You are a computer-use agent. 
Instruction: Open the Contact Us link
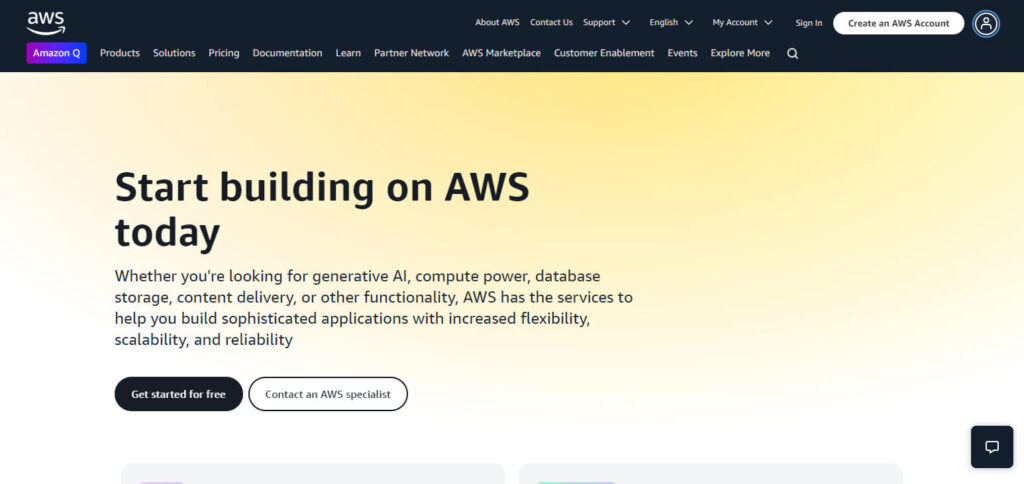click(x=551, y=22)
